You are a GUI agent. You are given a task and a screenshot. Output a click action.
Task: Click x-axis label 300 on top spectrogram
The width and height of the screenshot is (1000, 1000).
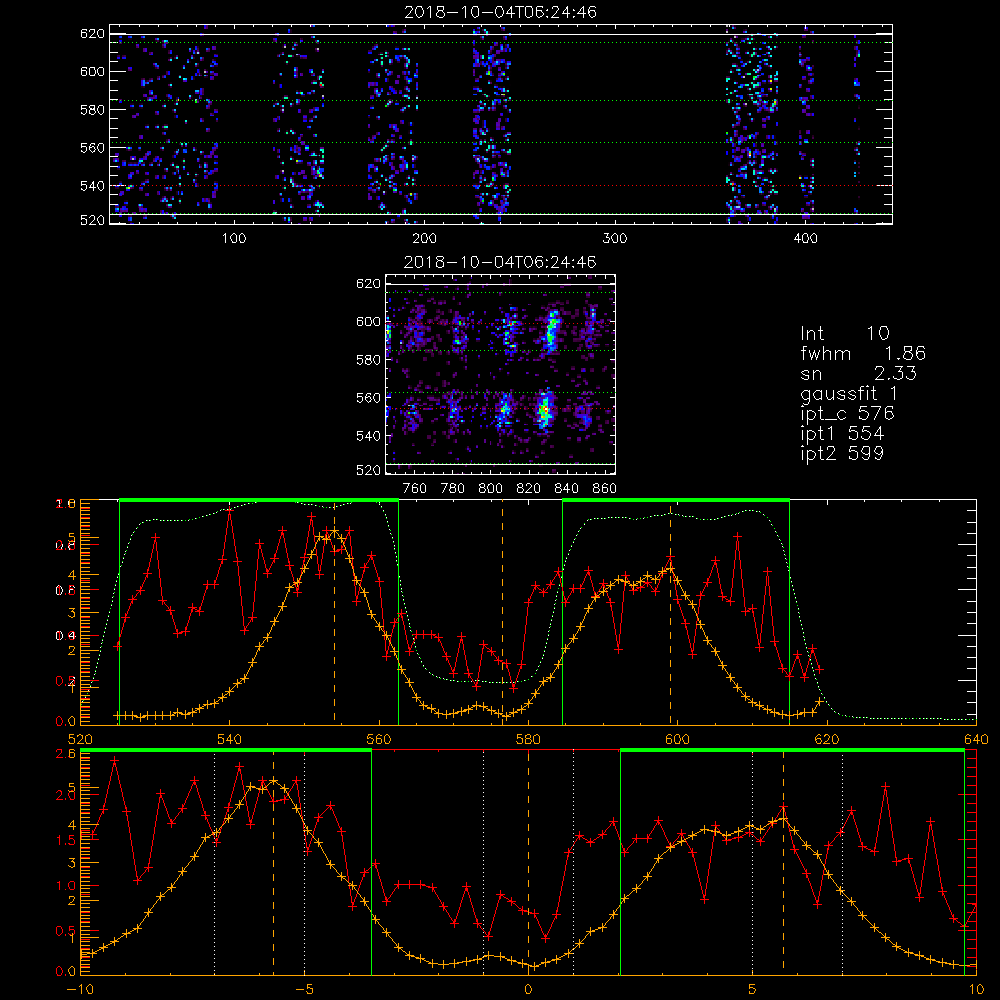point(615,239)
